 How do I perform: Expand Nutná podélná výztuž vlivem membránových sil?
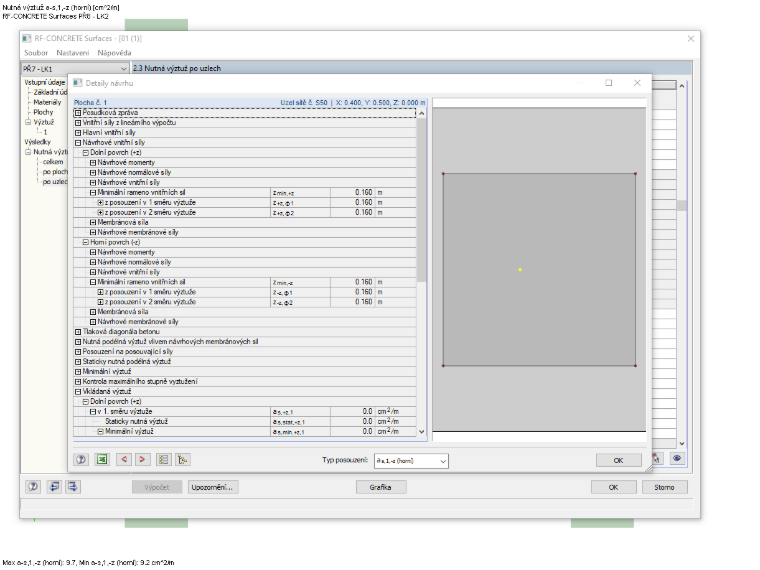click(x=78, y=342)
